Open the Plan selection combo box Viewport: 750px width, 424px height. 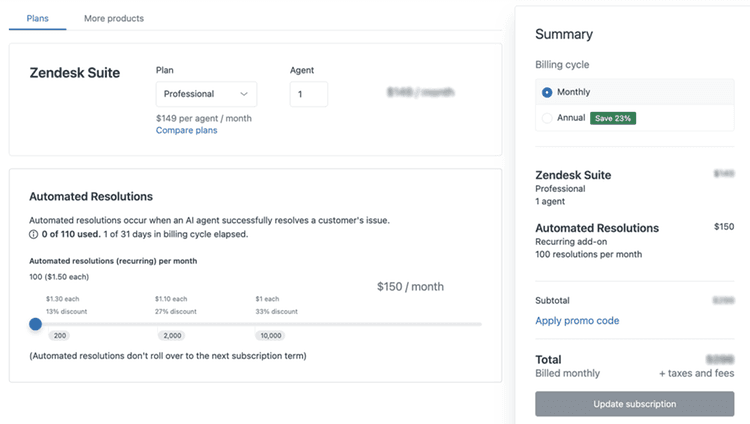(206, 94)
